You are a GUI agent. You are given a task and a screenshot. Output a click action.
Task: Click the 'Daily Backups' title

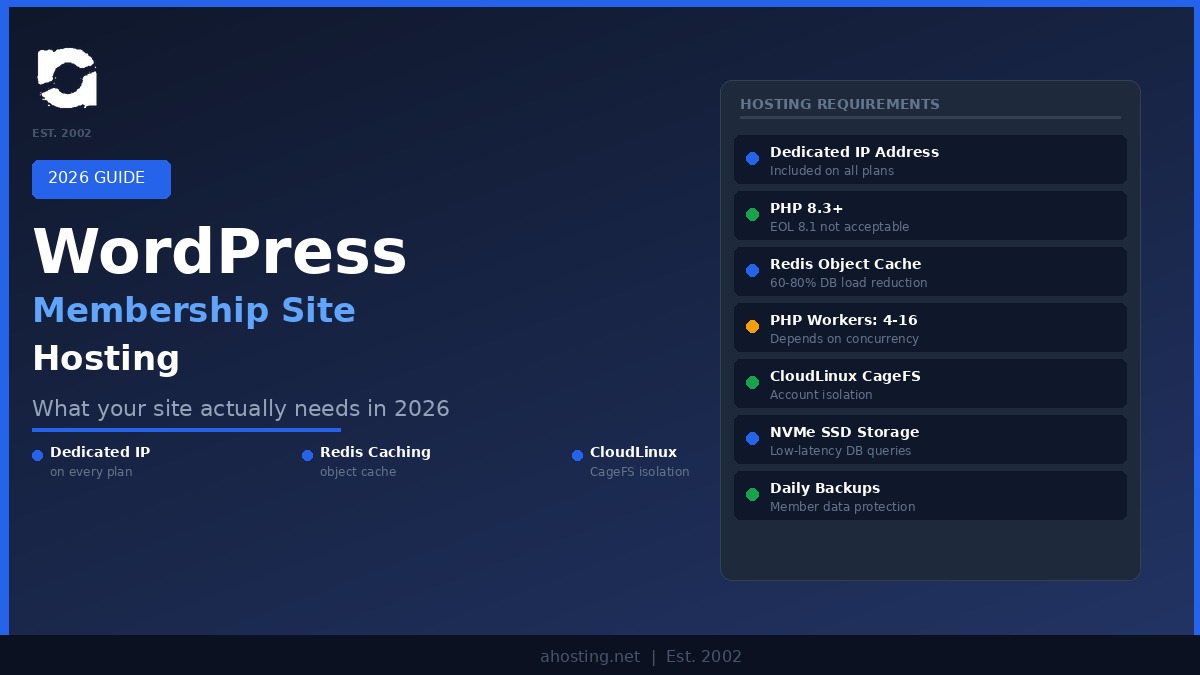(825, 488)
